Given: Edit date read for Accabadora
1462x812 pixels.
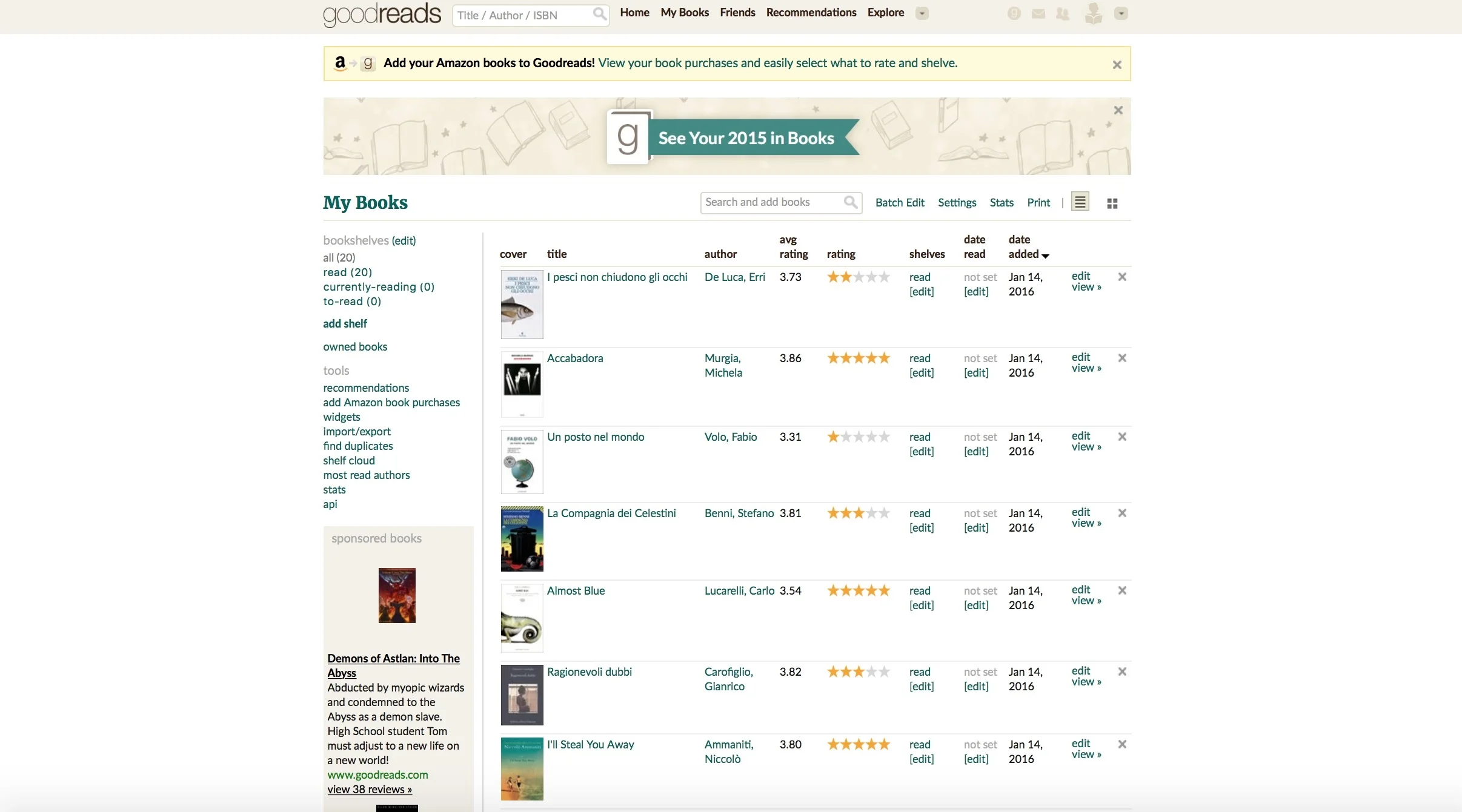Looking at the screenshot, I should tap(976, 373).
